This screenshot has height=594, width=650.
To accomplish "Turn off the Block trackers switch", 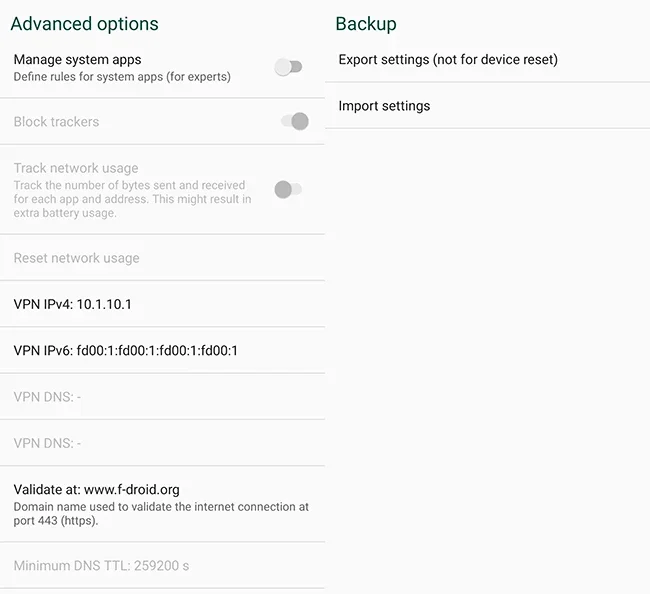I will 294,122.
